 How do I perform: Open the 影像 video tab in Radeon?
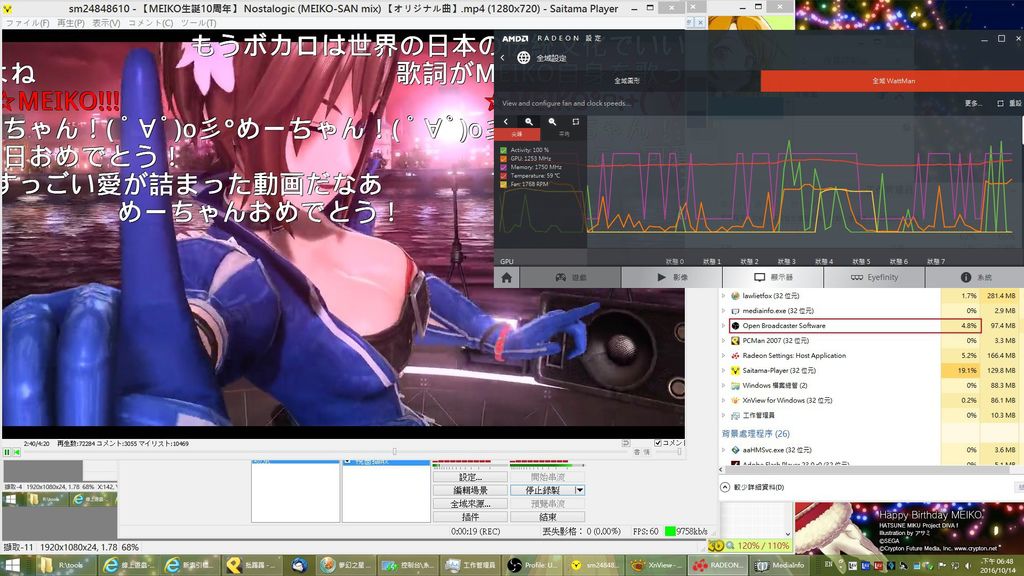click(671, 278)
